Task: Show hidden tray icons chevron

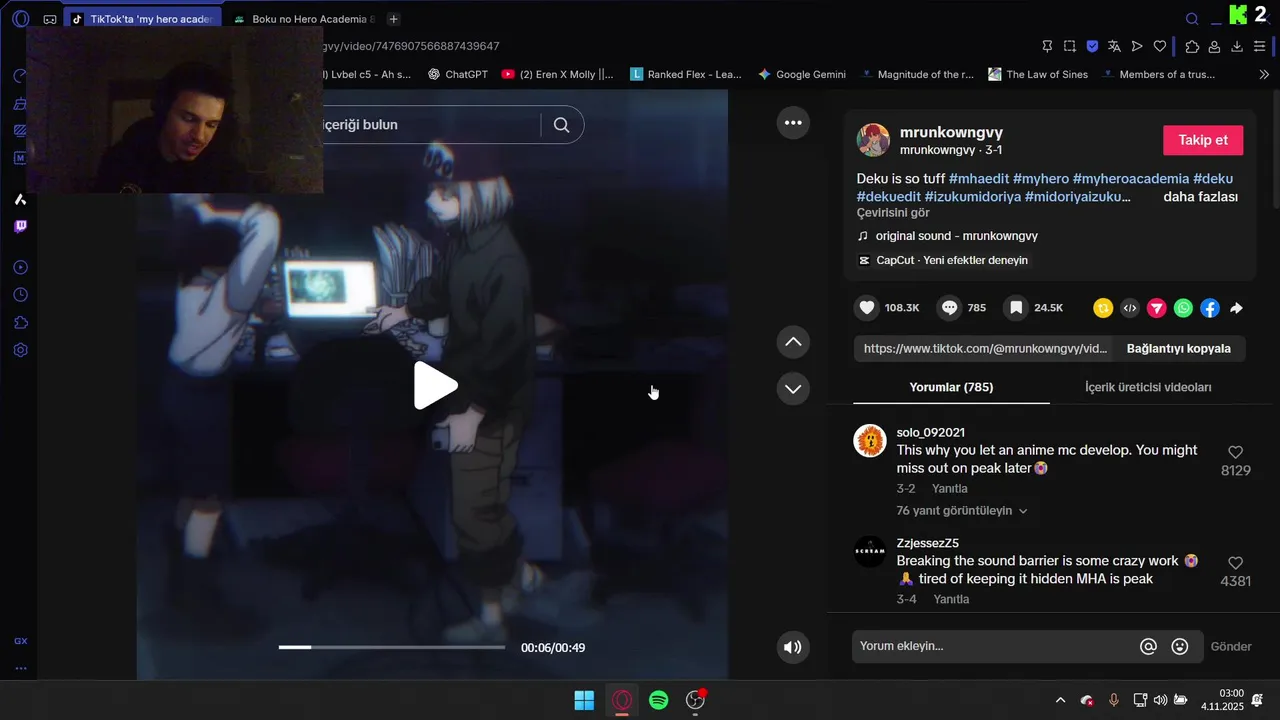Action: 1060,700
